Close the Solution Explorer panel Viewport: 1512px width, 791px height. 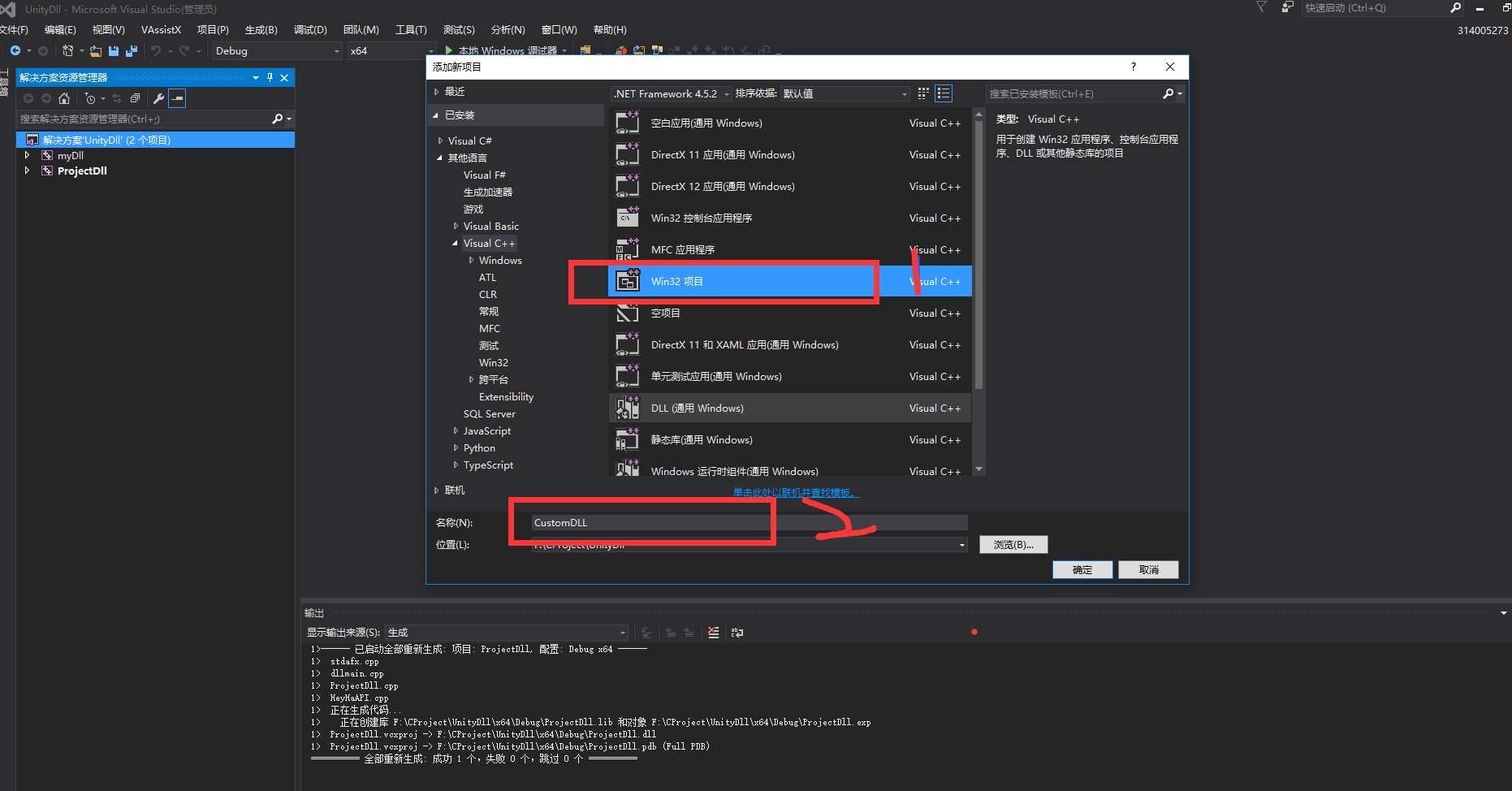click(x=284, y=77)
